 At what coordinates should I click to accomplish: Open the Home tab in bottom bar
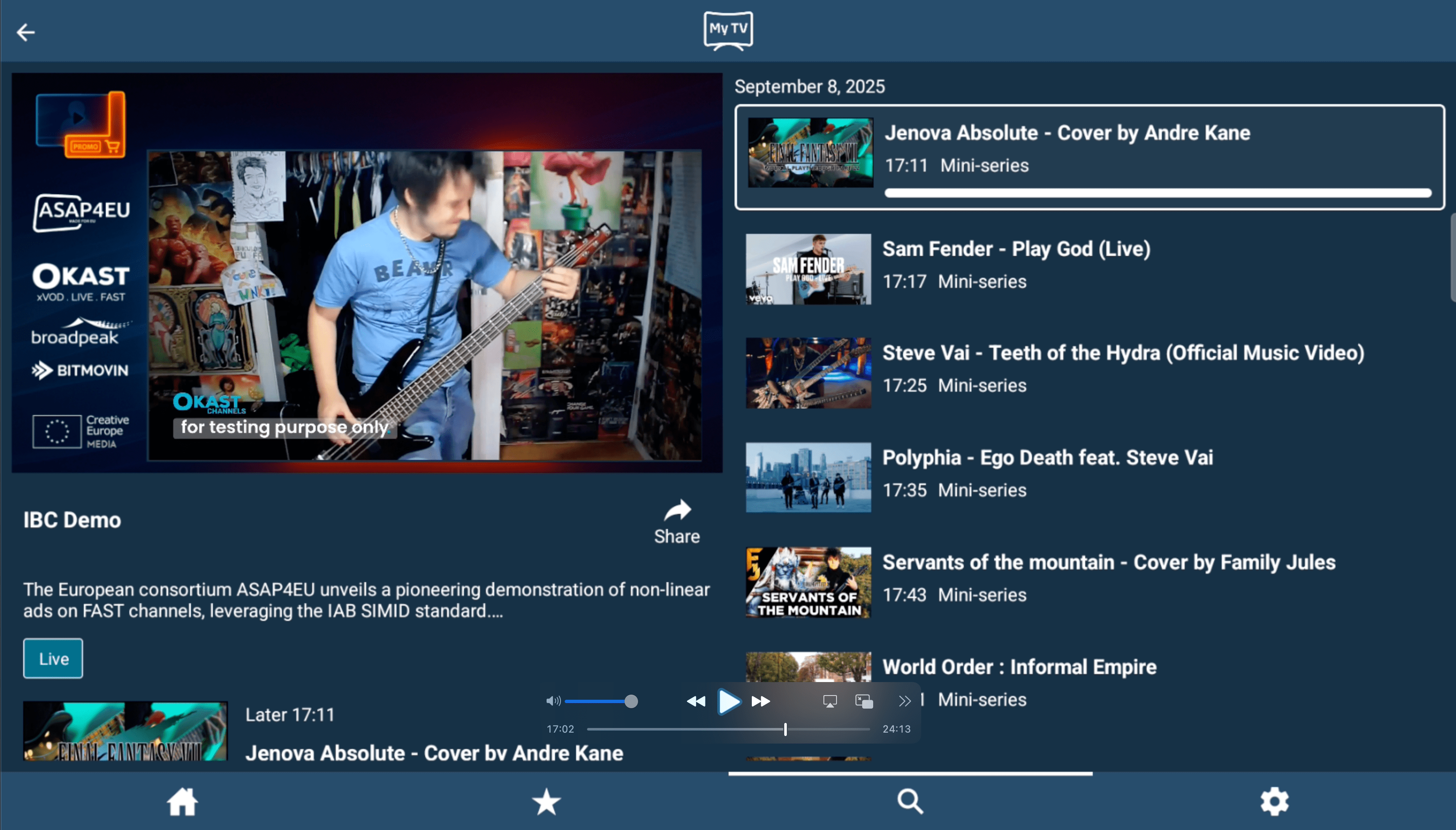click(182, 801)
